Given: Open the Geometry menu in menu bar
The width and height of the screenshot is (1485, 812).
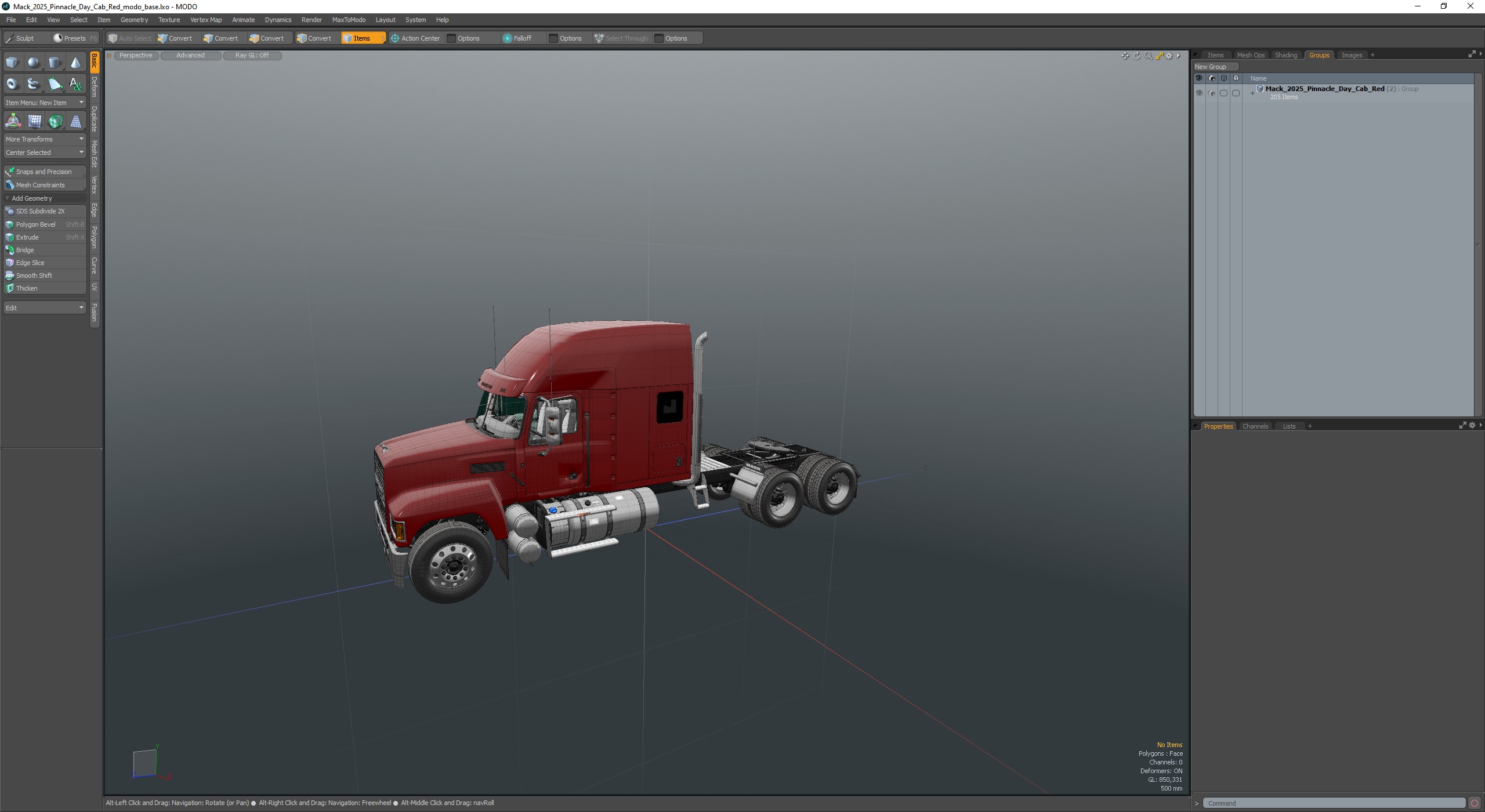Looking at the screenshot, I should [133, 19].
